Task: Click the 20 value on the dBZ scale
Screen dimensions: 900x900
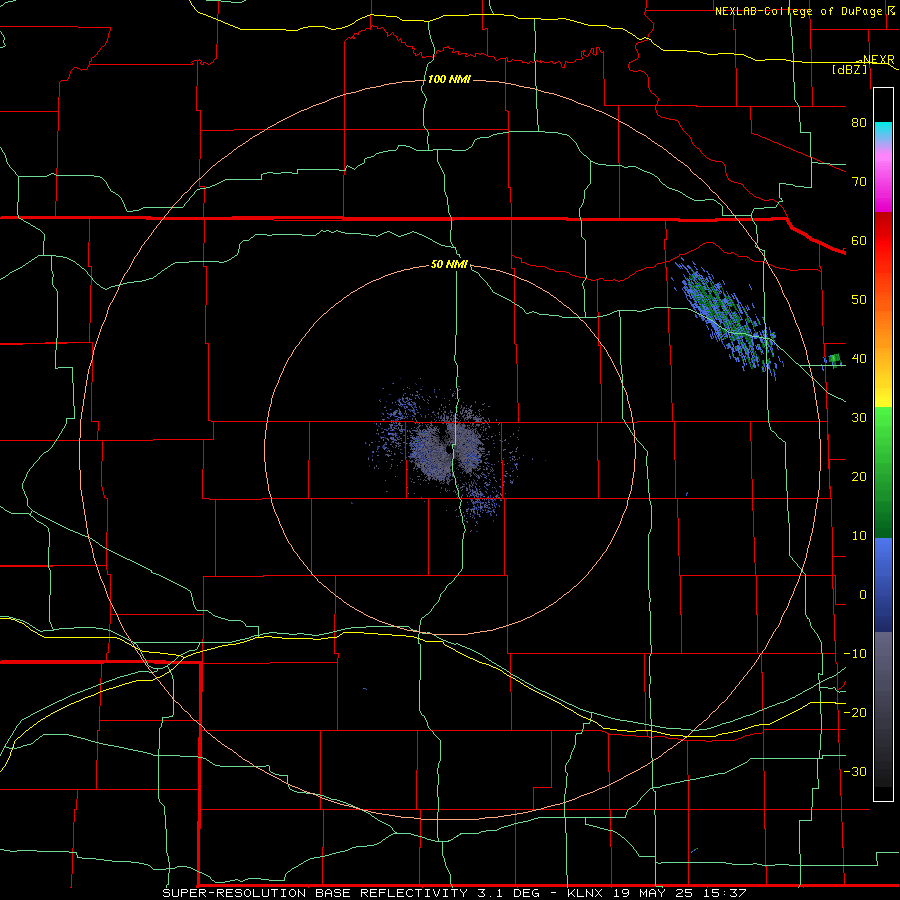Action: click(x=859, y=477)
